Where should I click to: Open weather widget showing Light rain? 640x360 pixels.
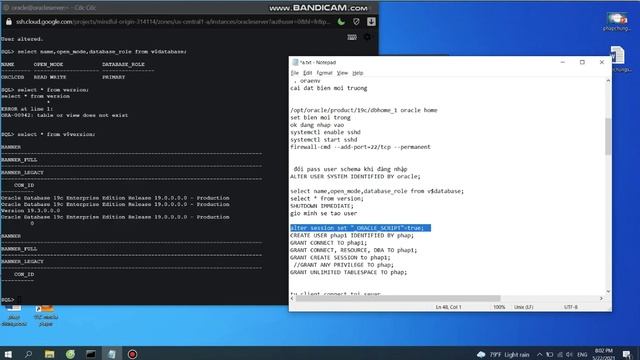(503, 355)
